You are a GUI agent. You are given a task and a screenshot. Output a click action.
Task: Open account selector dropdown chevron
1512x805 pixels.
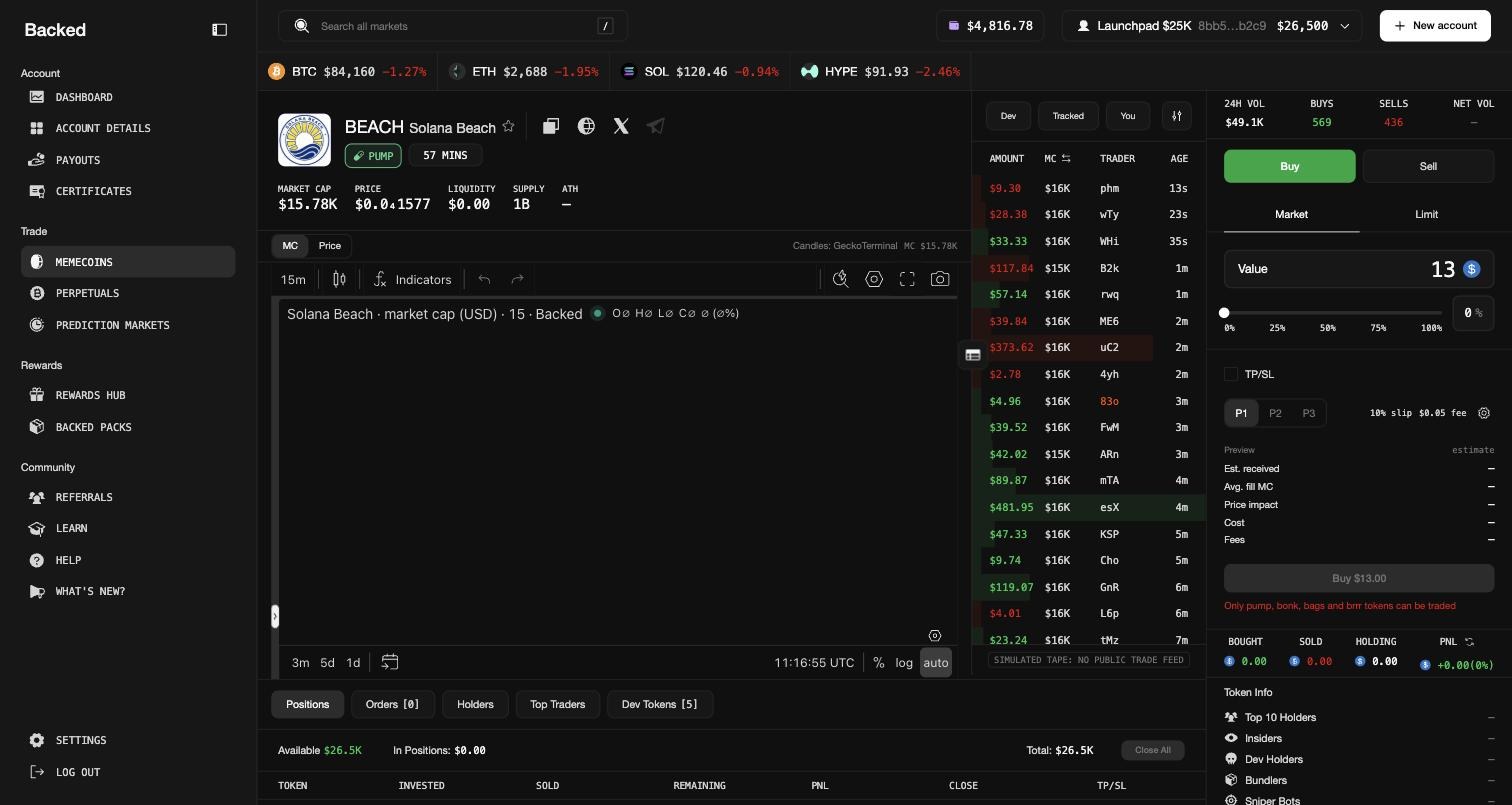[x=1345, y=26]
